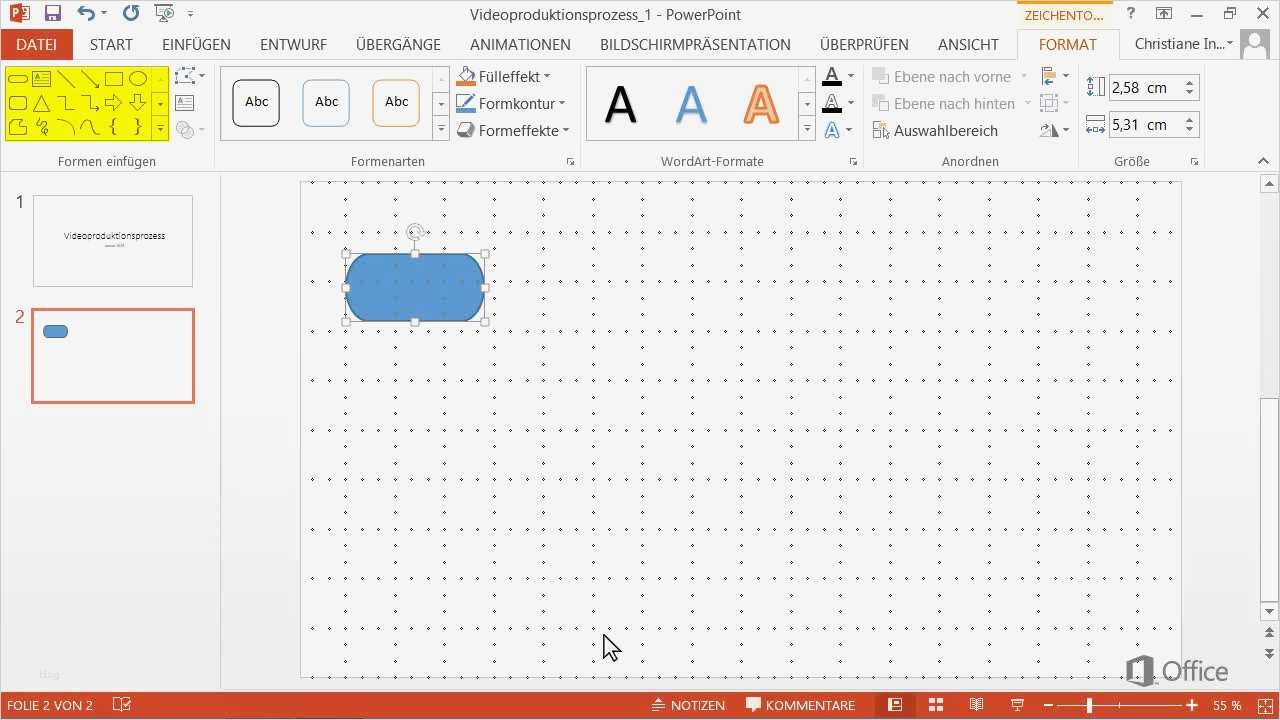Insert a text box via ribbon icon
Screen dimensions: 1280x720
pos(184,102)
